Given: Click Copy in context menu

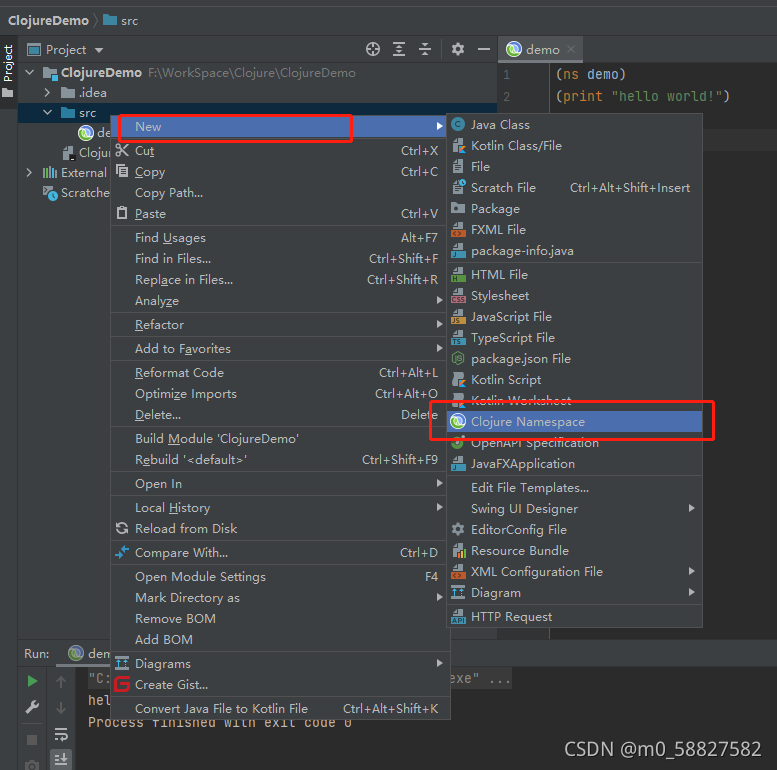Looking at the screenshot, I should coord(280,172).
